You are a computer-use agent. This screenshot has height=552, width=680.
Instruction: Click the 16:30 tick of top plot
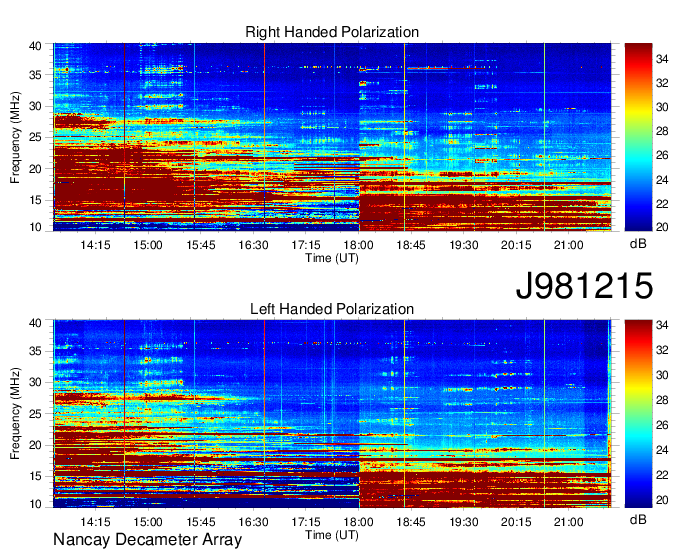click(253, 245)
